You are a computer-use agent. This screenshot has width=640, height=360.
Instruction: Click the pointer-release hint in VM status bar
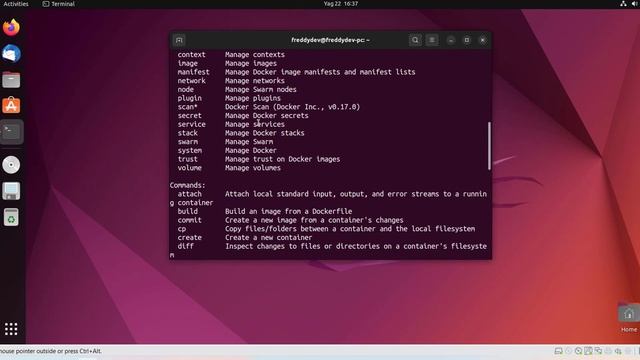51,351
